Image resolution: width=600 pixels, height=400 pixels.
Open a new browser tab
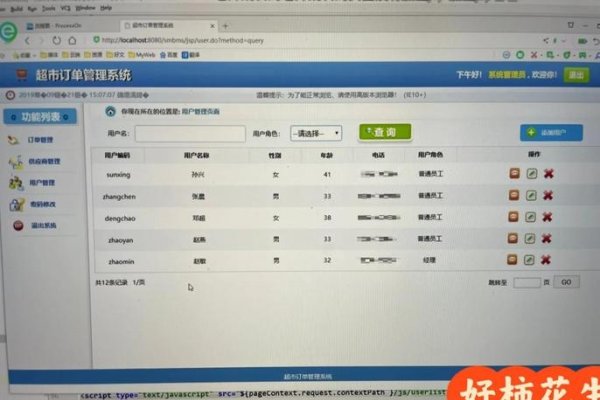[225, 26]
